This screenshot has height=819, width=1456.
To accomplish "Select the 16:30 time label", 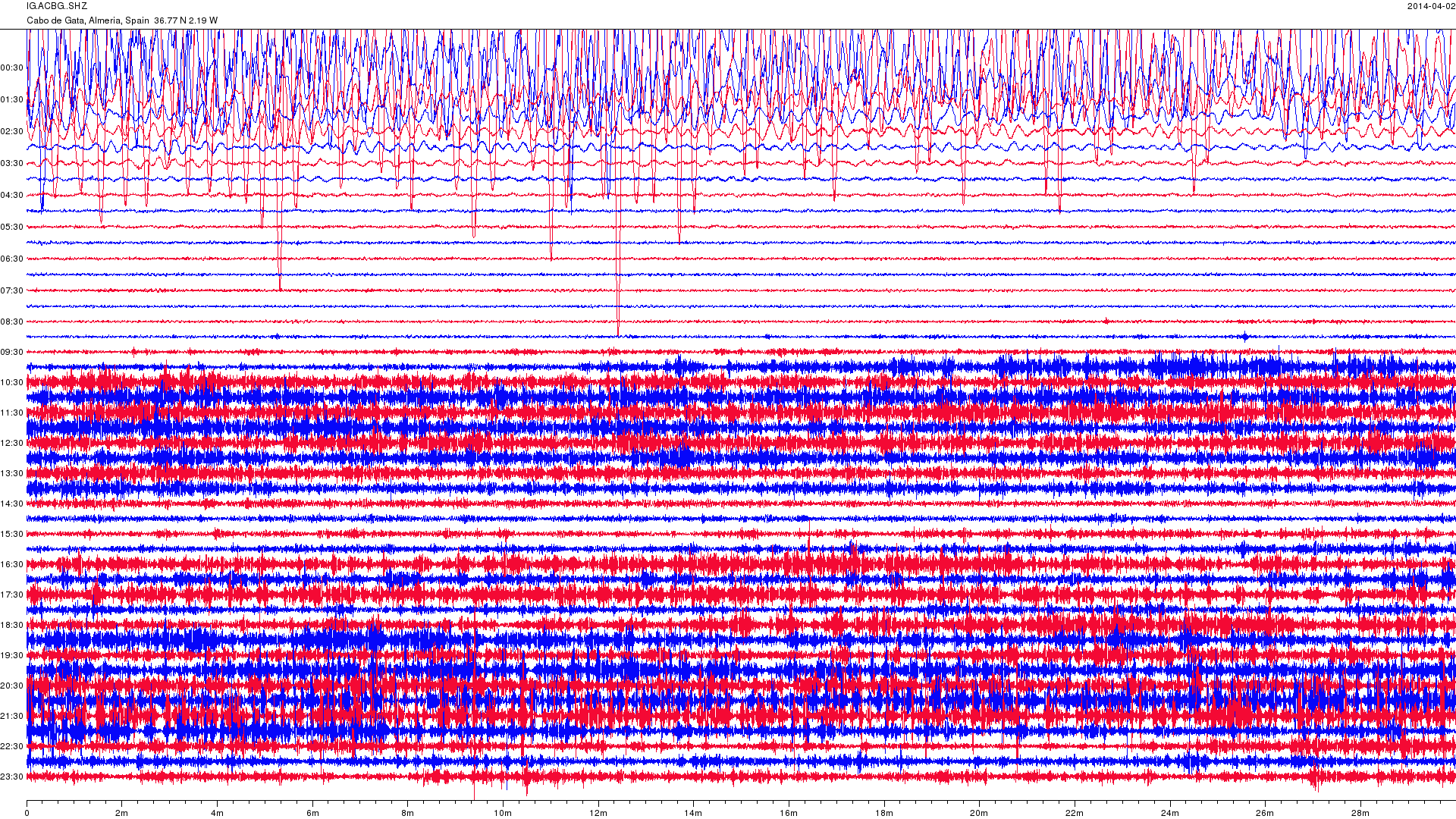I will [x=12, y=565].
